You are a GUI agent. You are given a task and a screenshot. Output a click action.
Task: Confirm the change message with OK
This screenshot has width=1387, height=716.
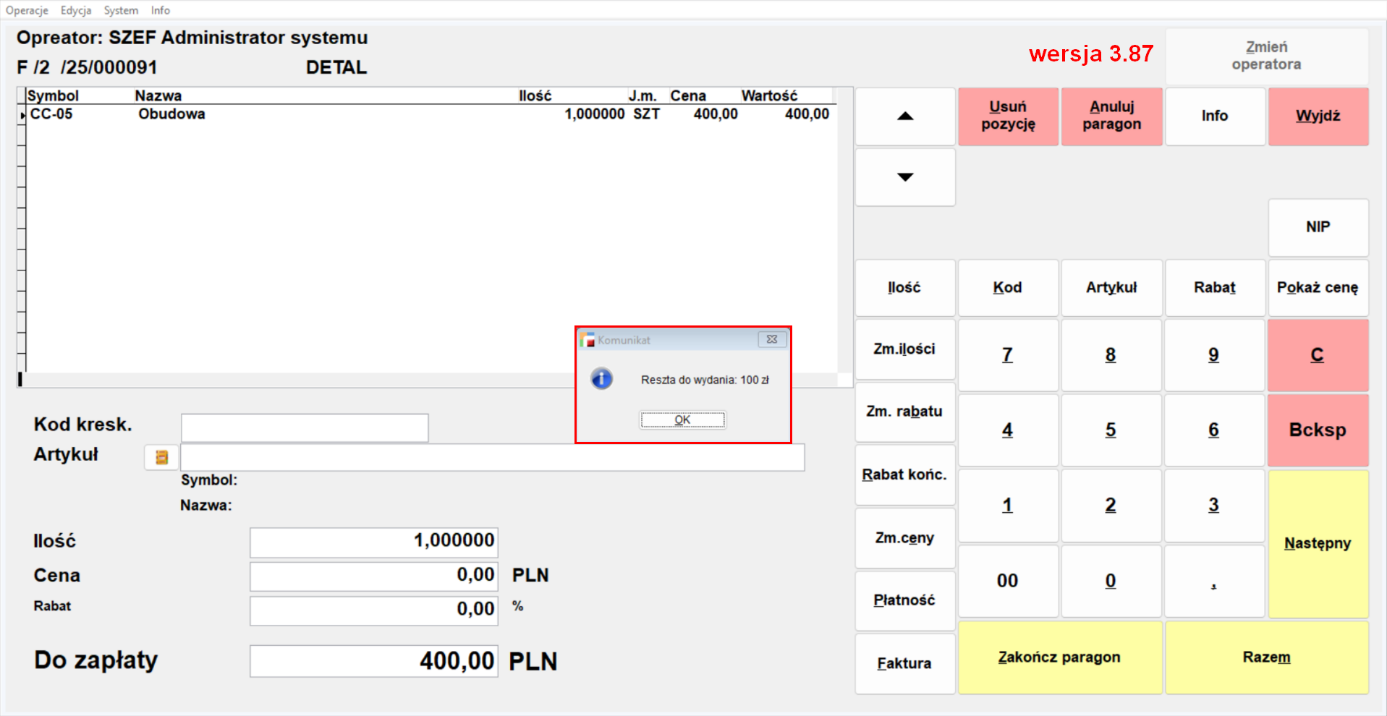[x=683, y=420]
